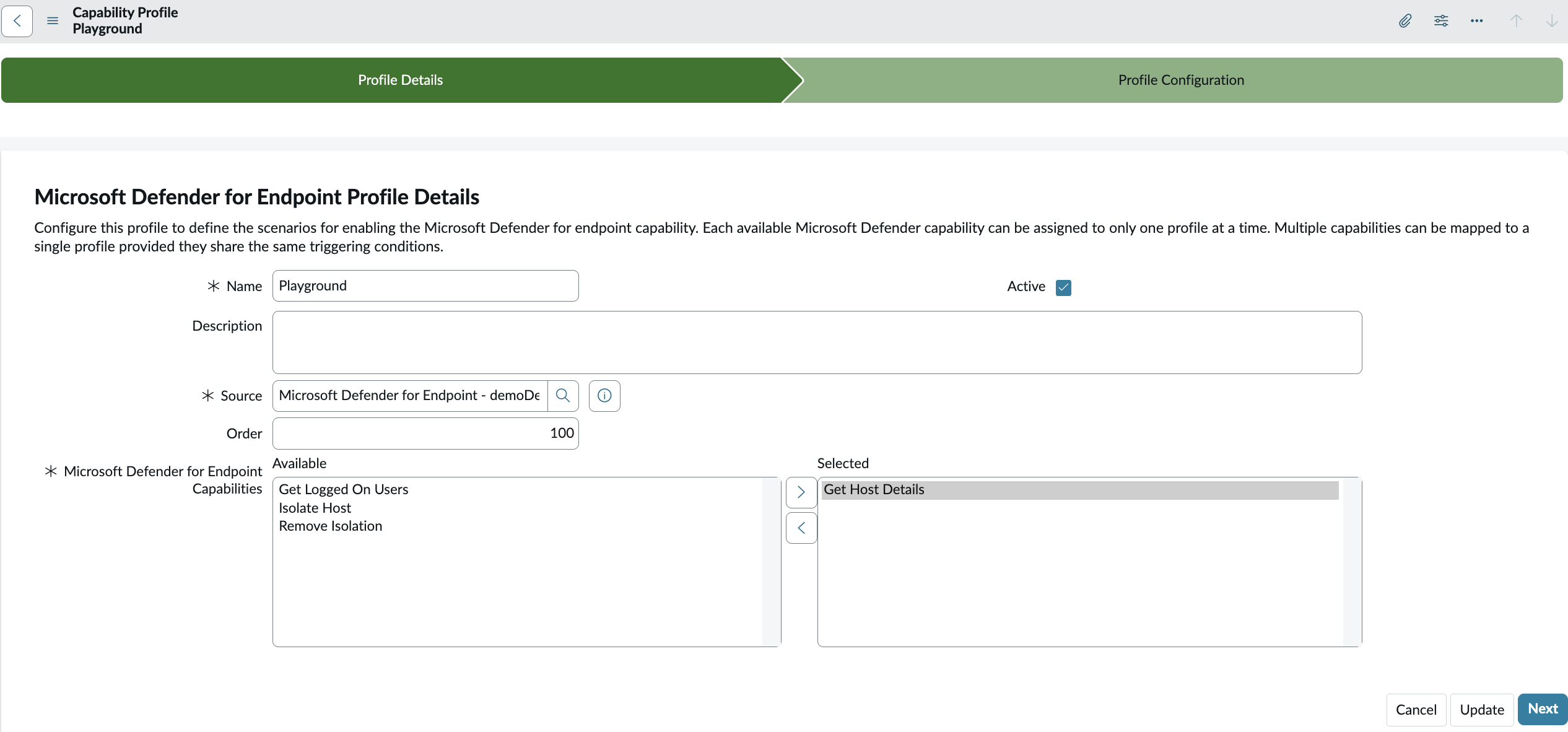Click the back arrow button
The height and width of the screenshot is (732, 1568).
pyautogui.click(x=17, y=21)
